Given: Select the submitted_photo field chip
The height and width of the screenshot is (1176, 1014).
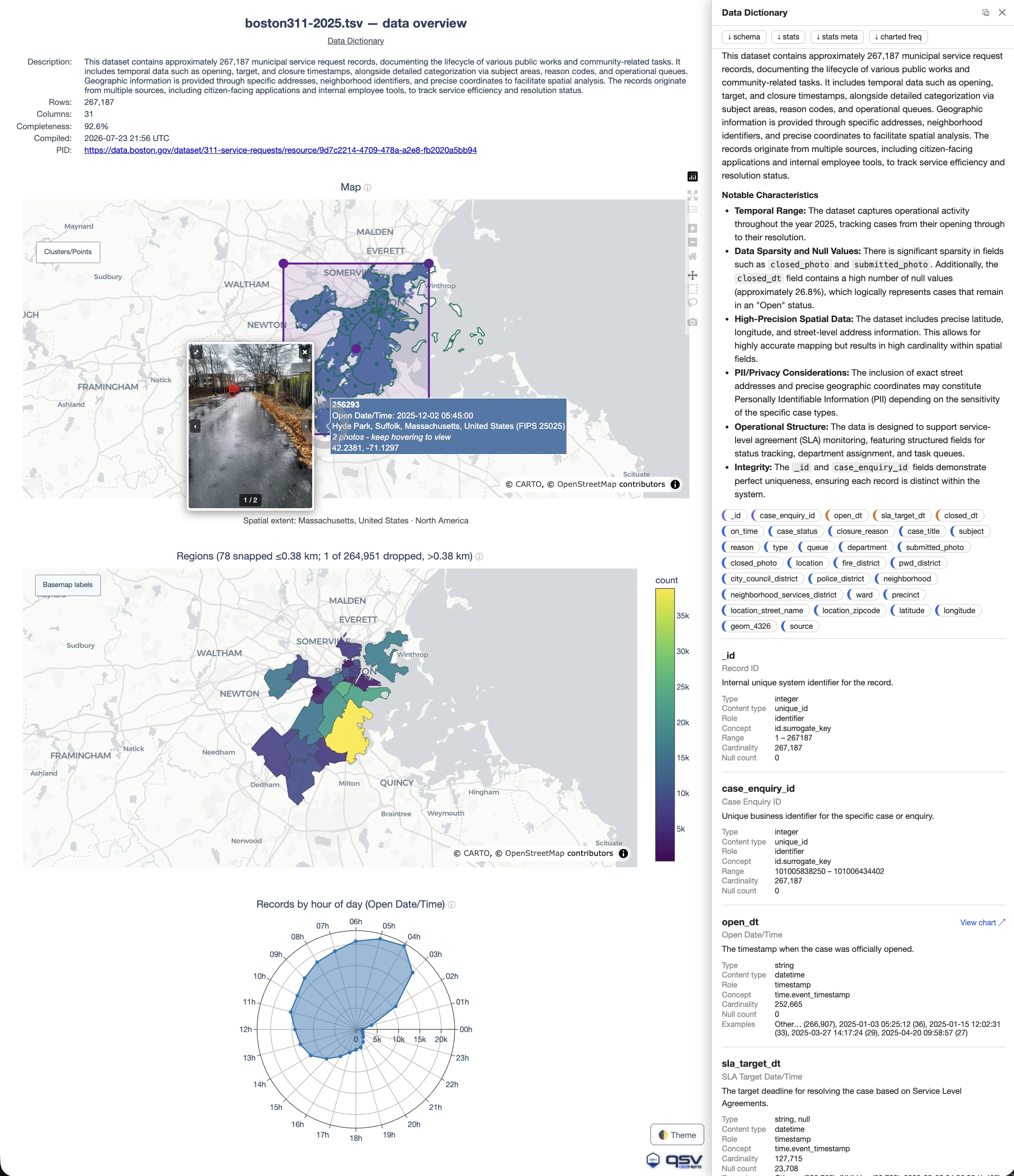Looking at the screenshot, I should point(934,548).
